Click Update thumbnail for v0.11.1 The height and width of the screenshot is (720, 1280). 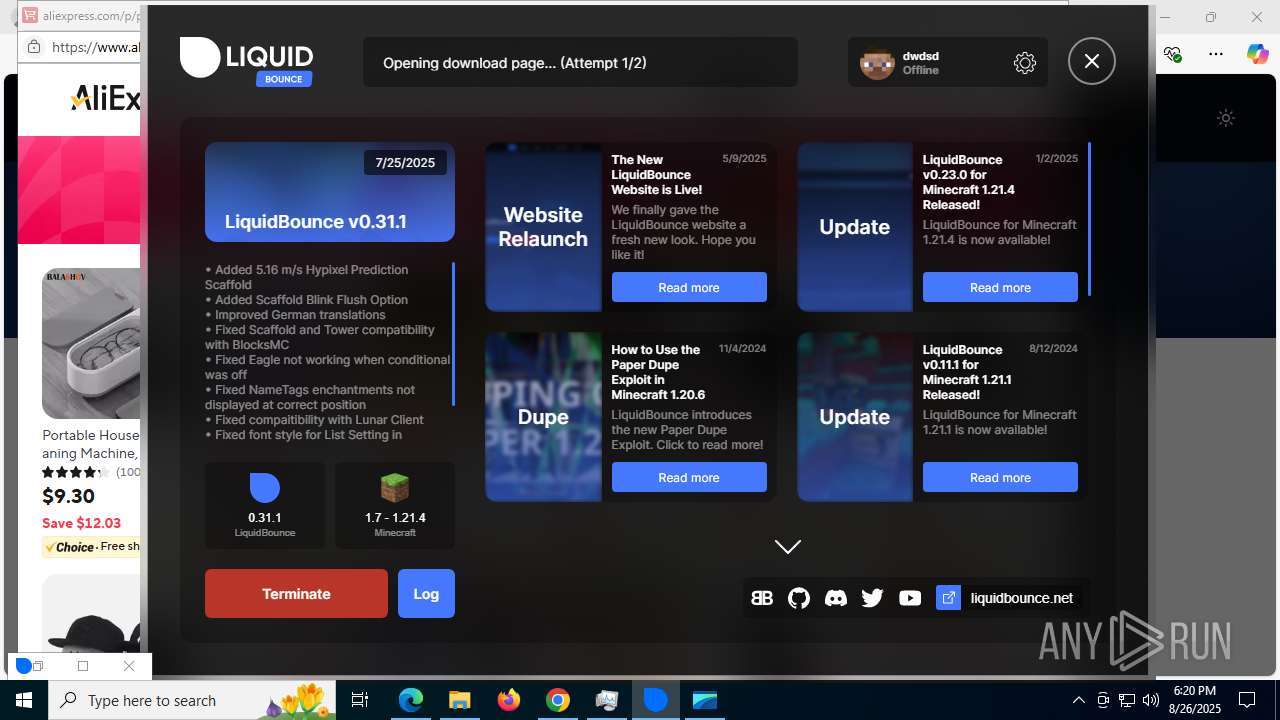[855, 417]
